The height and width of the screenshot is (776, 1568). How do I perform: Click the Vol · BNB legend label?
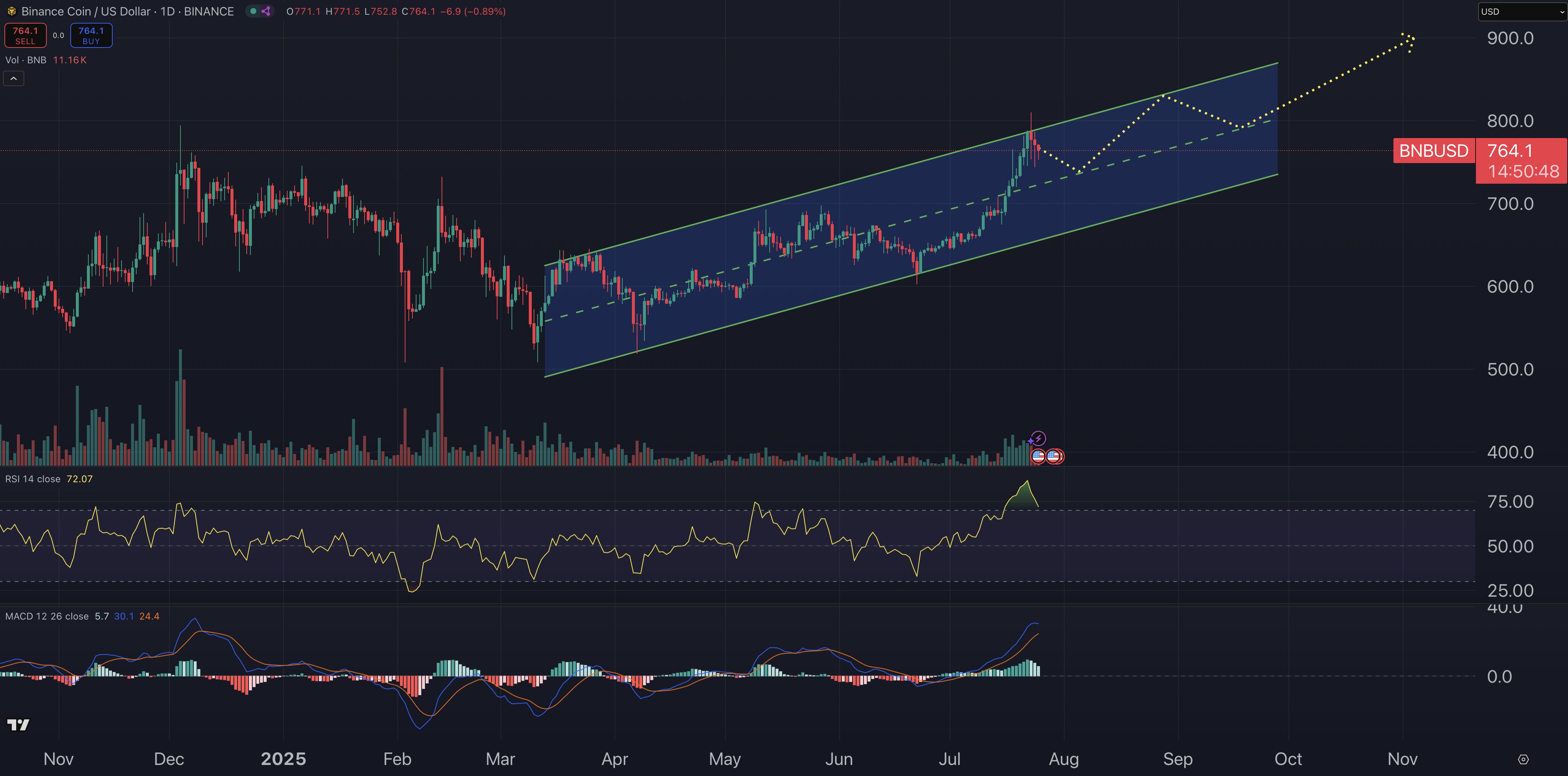click(25, 60)
